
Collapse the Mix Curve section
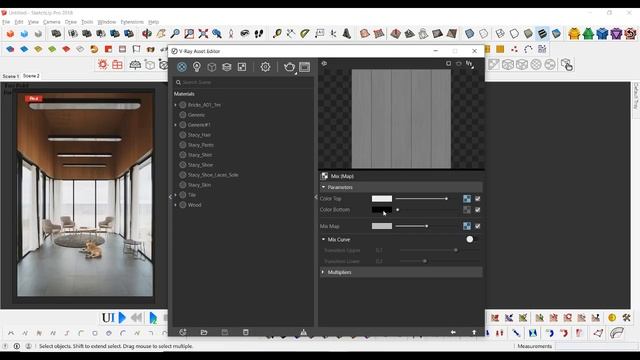tap(324, 240)
